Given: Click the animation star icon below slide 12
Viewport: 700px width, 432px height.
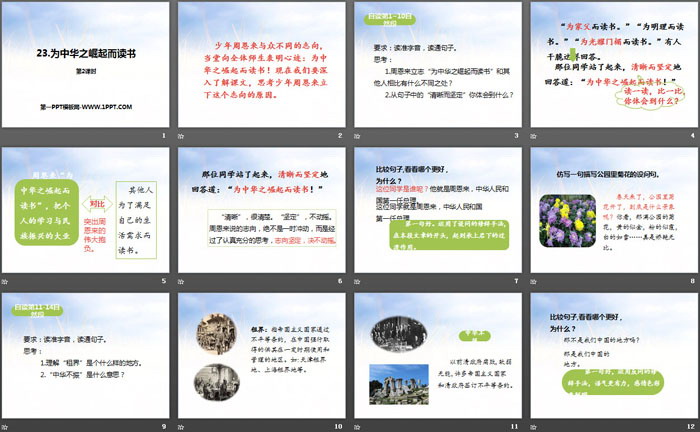Looking at the screenshot, I should pos(533,427).
